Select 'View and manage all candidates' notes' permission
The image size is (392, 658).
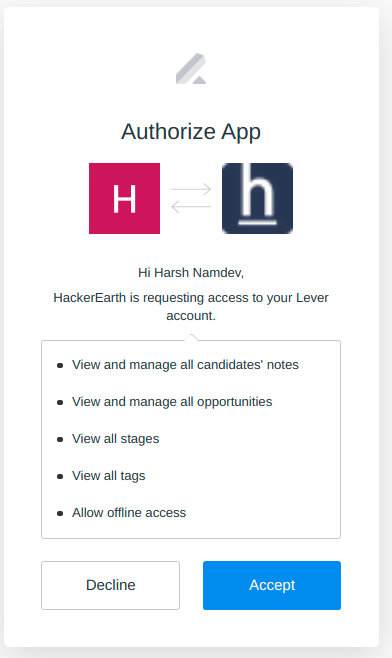tap(185, 365)
